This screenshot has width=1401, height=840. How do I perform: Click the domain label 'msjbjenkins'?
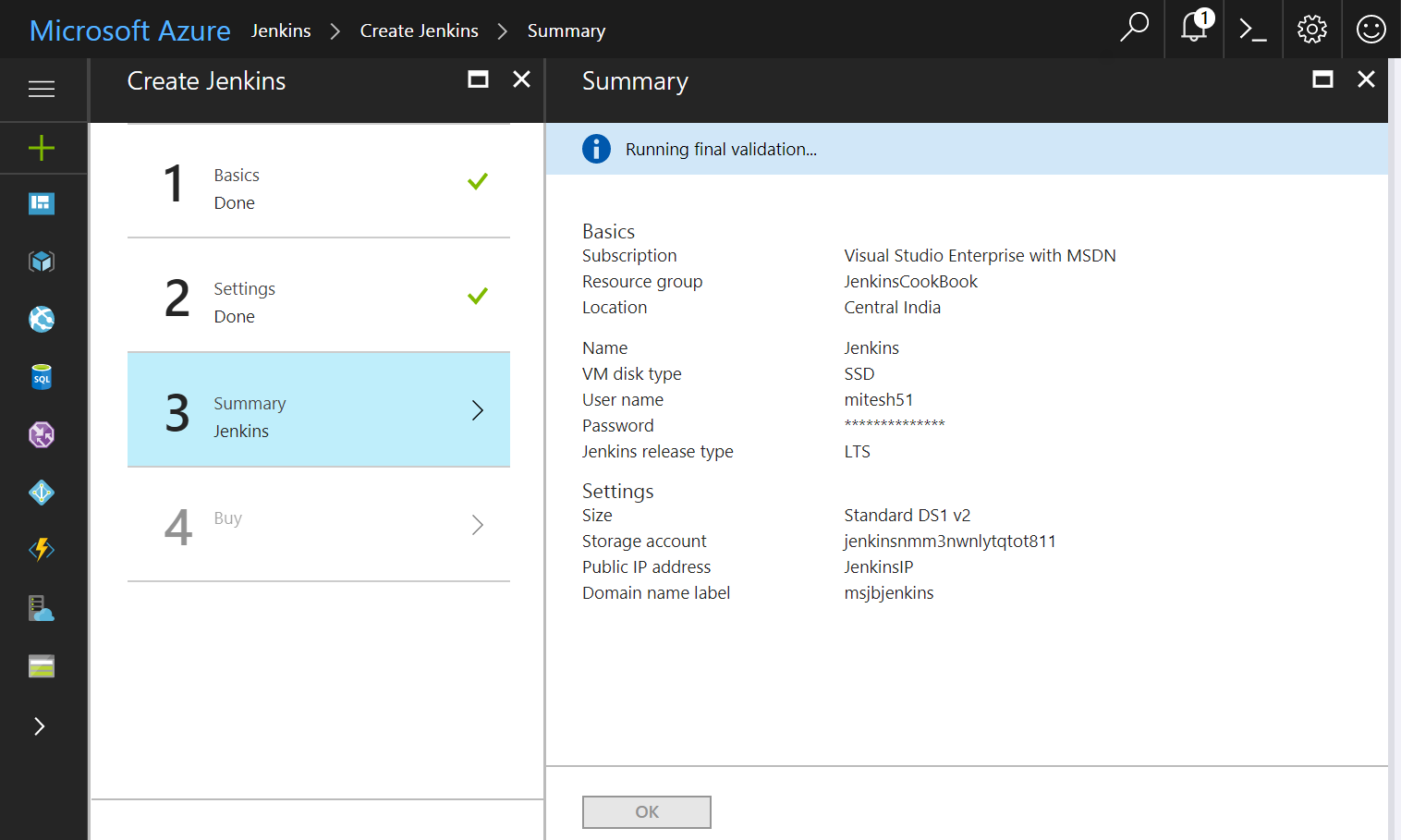pos(888,592)
